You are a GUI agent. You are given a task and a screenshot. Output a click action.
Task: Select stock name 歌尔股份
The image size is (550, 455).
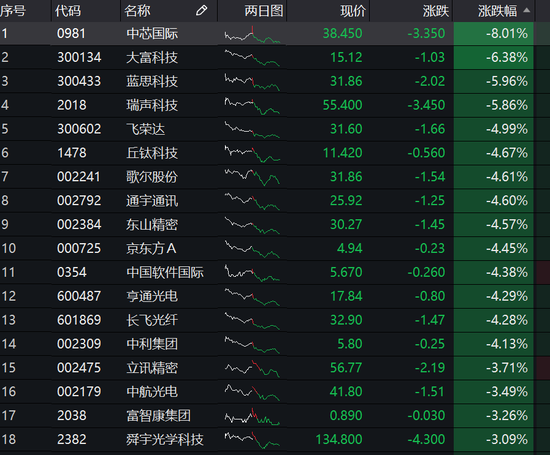point(152,177)
